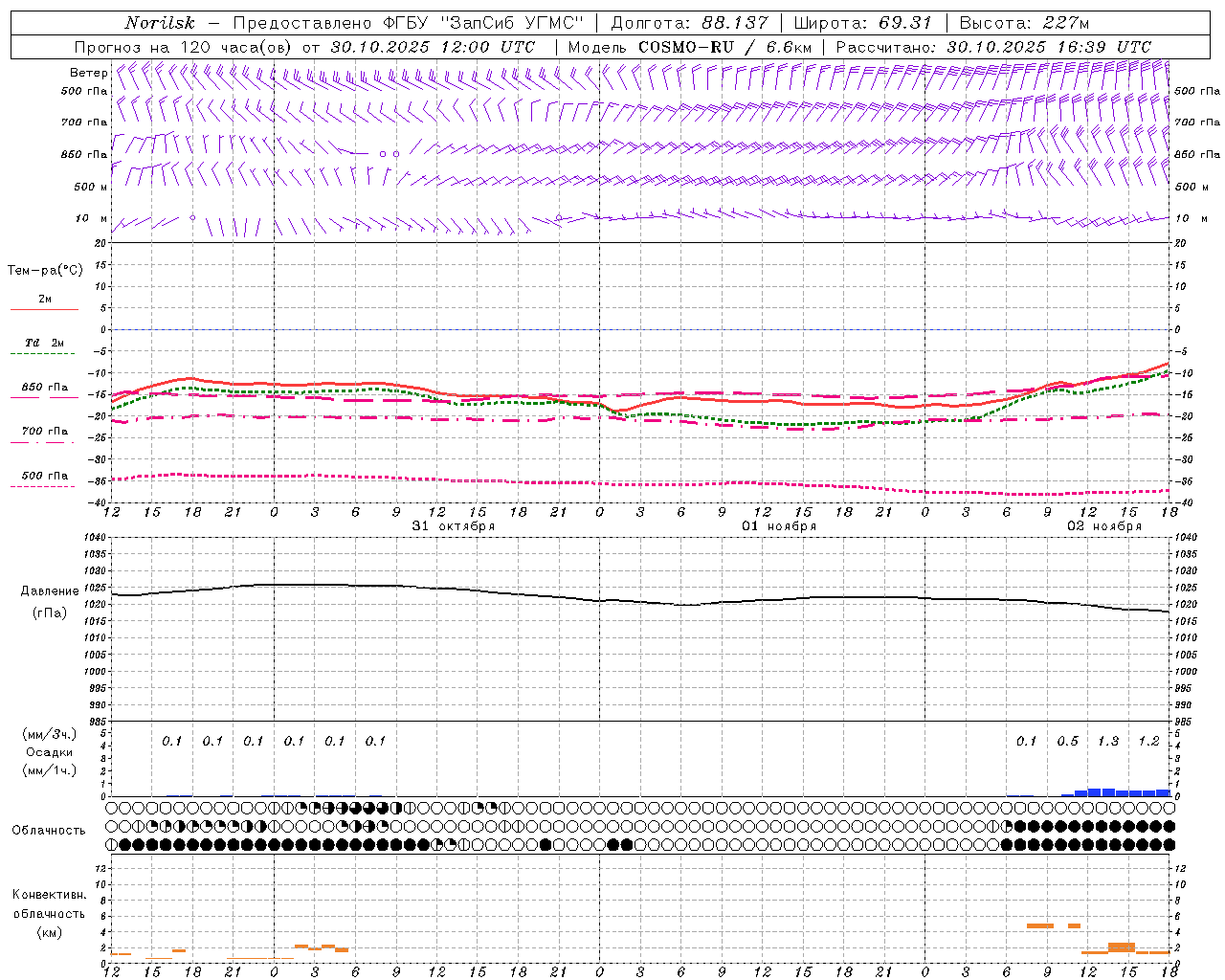
Task: Select the "(гПа)" pressure unit label
Action: click(x=50, y=613)
